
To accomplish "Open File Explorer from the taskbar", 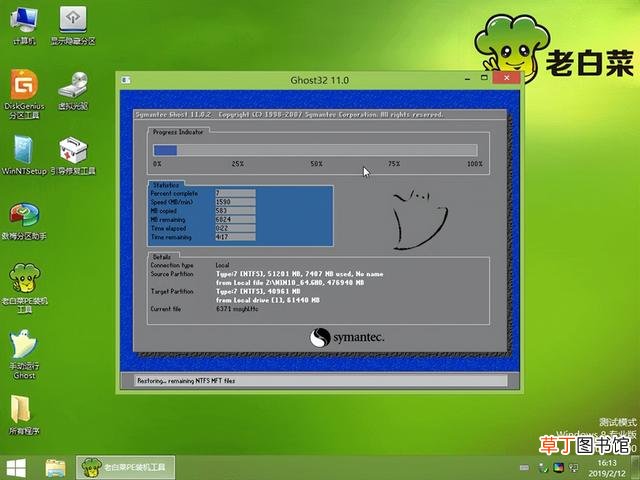I will click(56, 468).
